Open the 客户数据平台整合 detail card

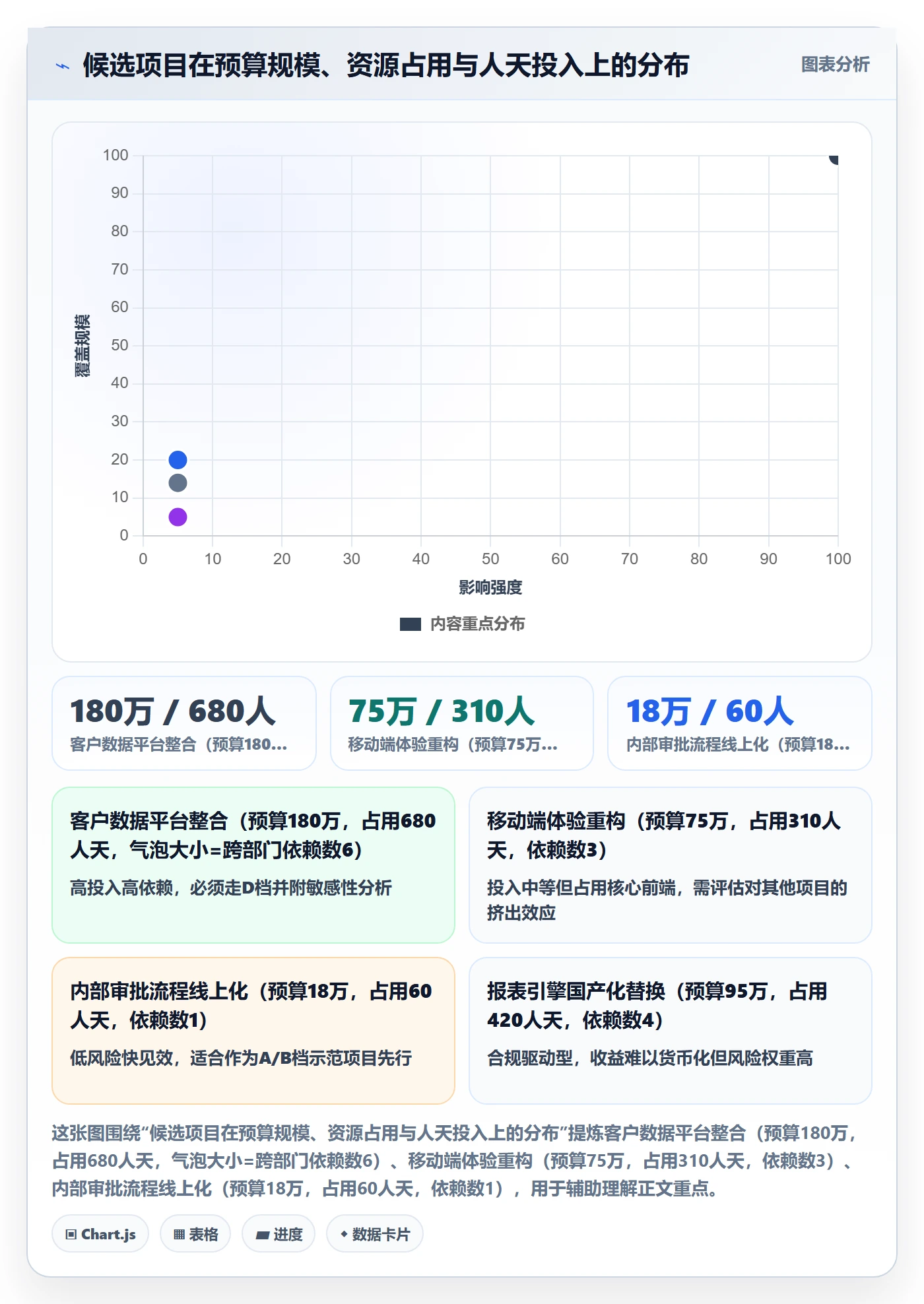(x=253, y=865)
